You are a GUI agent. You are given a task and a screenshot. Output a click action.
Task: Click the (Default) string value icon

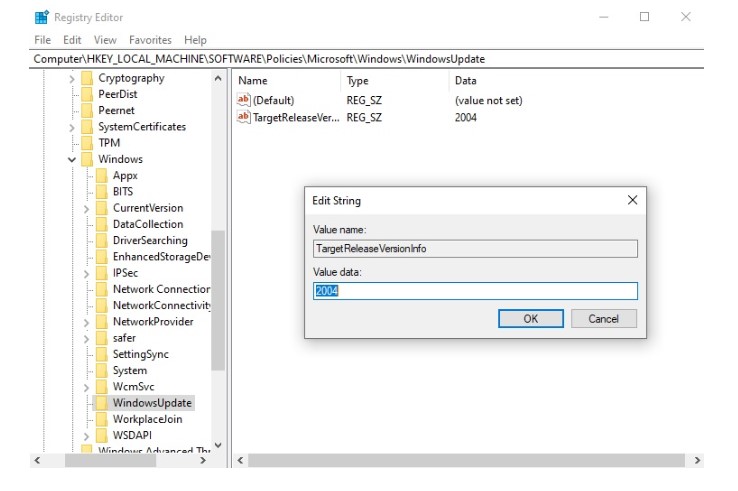pos(243,100)
